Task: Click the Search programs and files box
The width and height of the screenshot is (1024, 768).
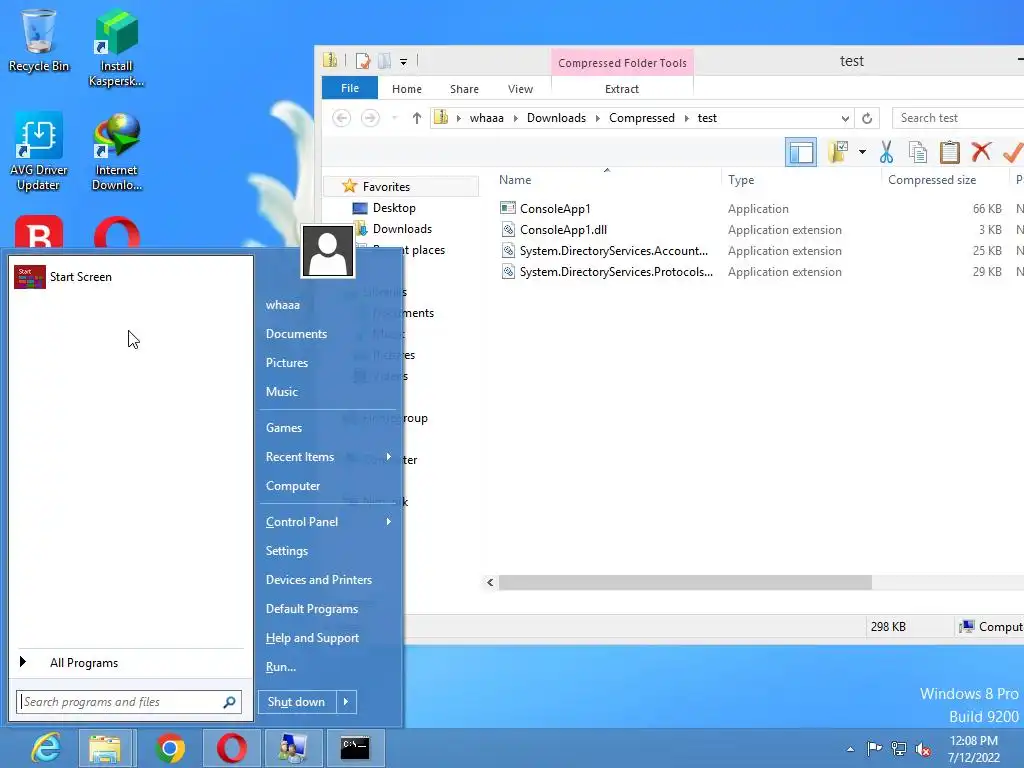Action: 129,702
